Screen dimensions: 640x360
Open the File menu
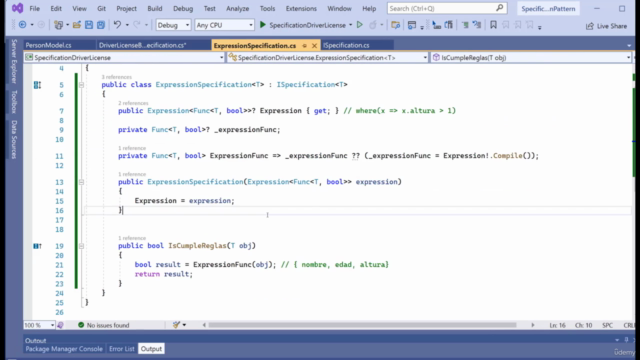(35, 8)
